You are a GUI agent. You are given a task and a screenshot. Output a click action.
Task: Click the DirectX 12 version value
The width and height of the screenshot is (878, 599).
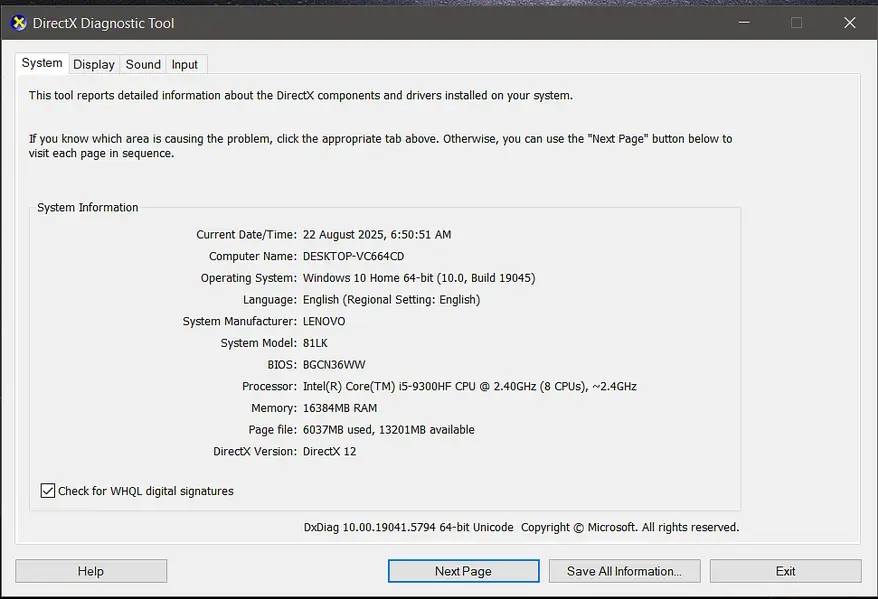click(x=329, y=451)
